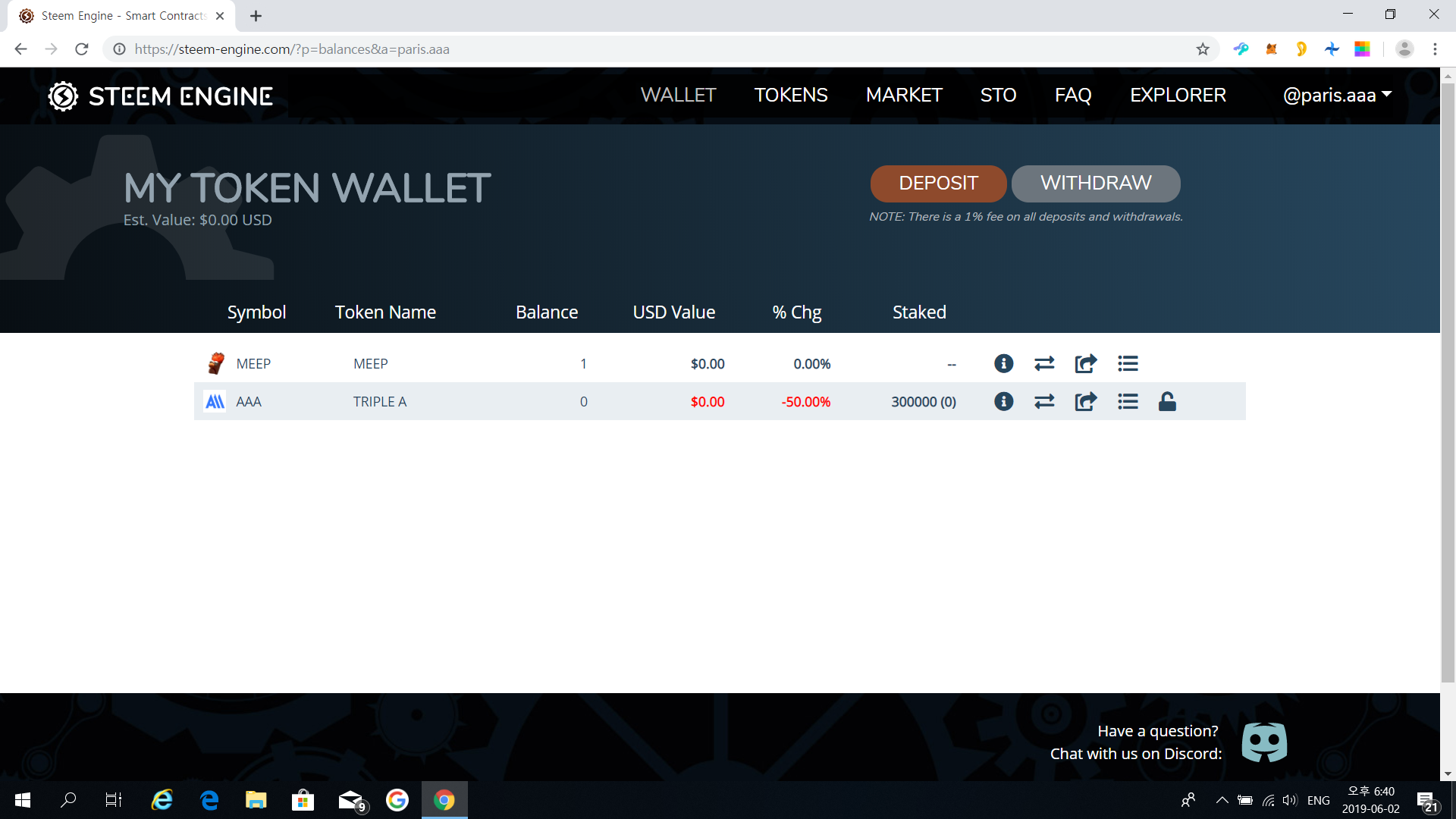
Task: Send AAA tokens with the share icon
Action: [1086, 401]
